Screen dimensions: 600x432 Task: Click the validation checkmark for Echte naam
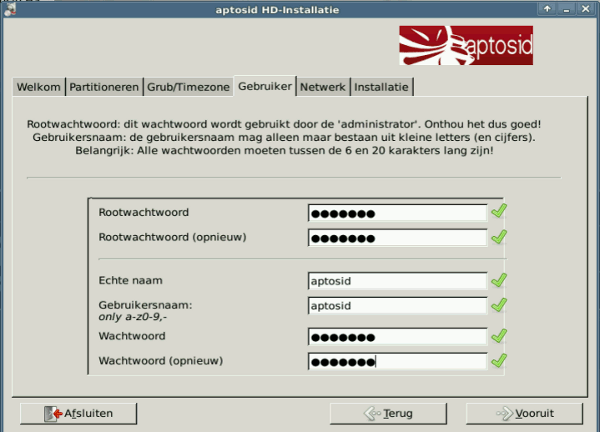[499, 281]
